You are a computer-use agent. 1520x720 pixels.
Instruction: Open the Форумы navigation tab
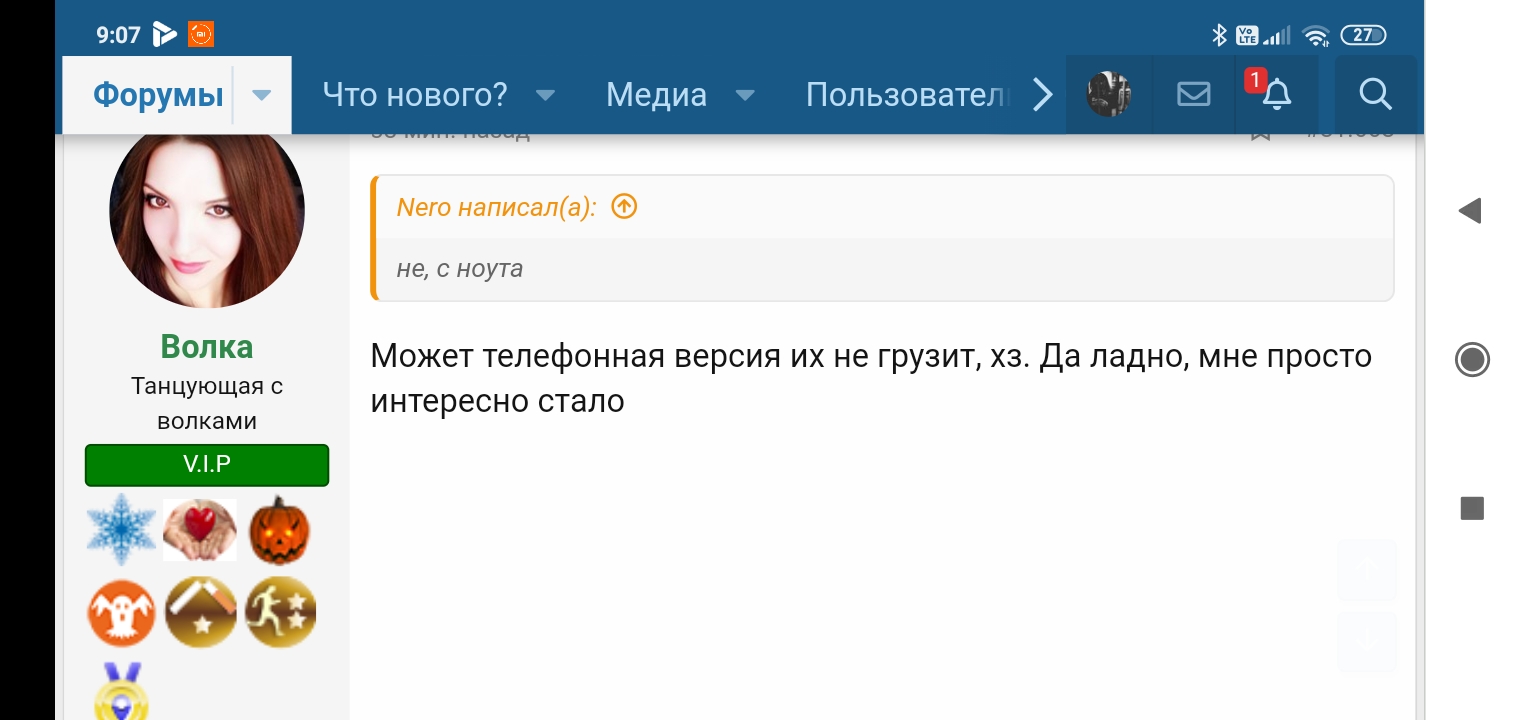pos(158,95)
